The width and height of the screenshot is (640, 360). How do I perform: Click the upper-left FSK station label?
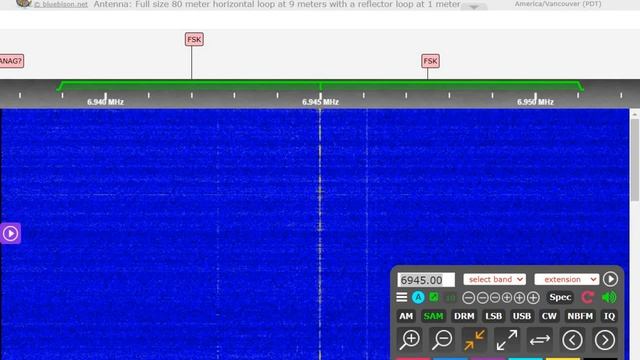[194, 40]
